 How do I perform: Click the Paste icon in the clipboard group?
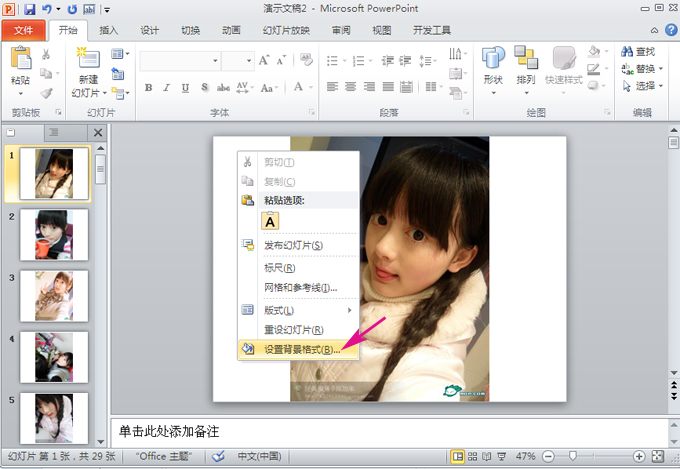click(20, 59)
